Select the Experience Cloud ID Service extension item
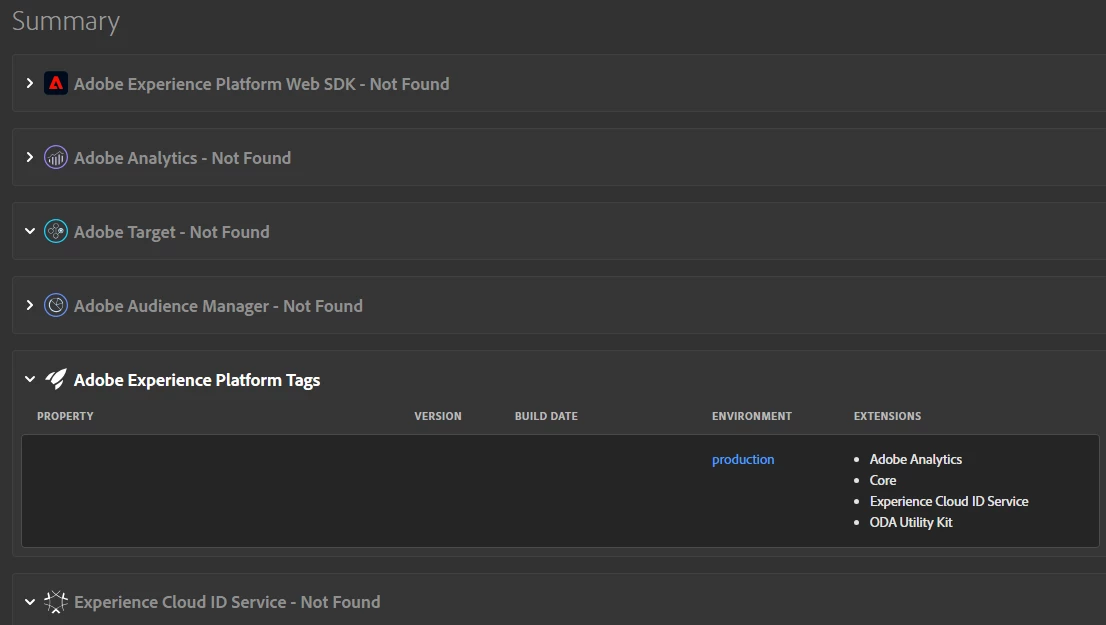This screenshot has height=625, width=1106. click(949, 502)
